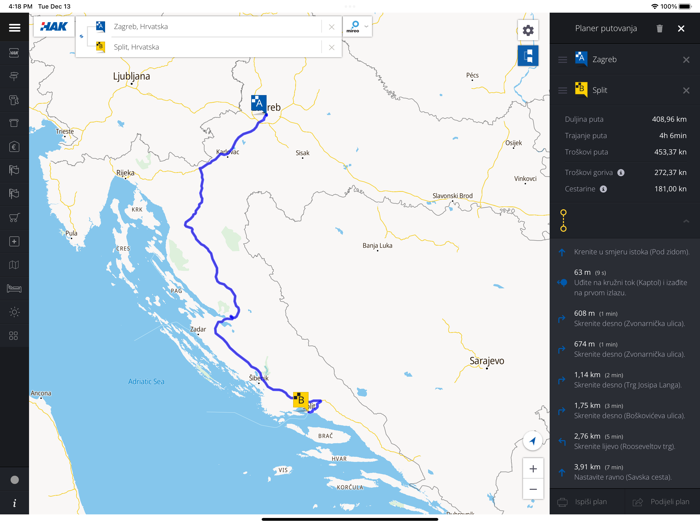
Task: Click the Zadar label on the map
Action: 198,329
